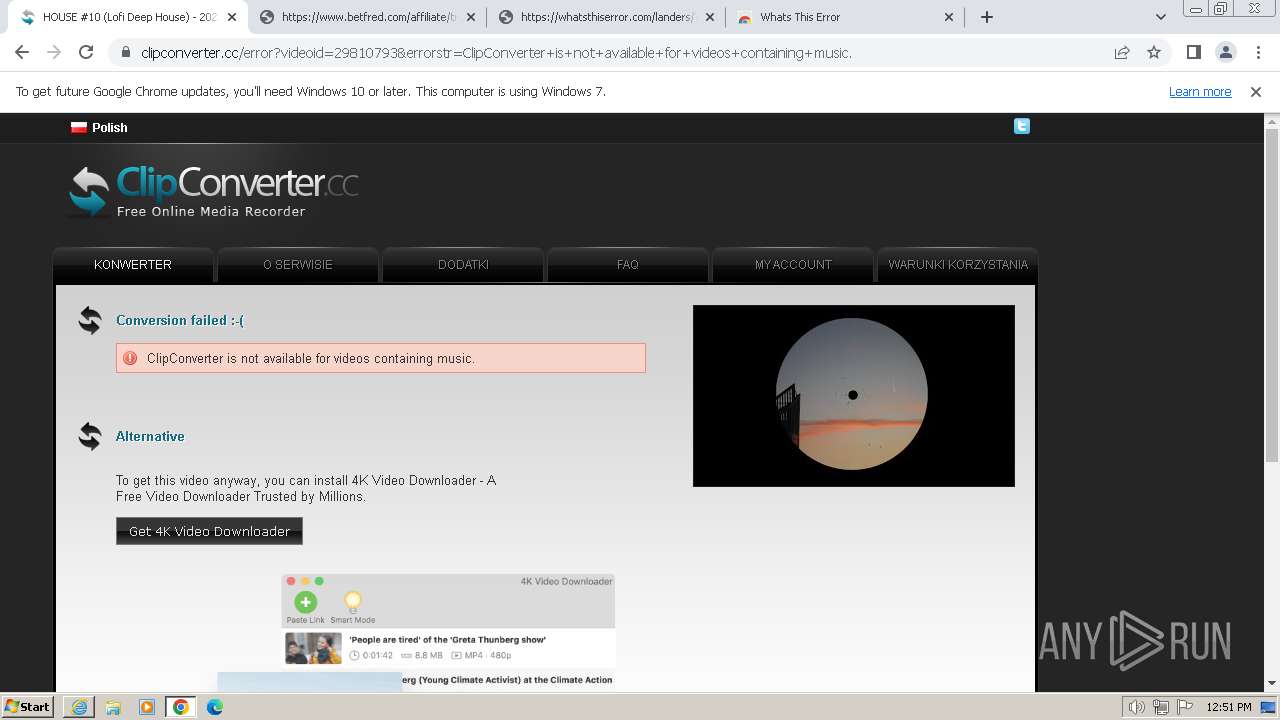Click the arrows icon beside Alternative heading
Viewport: 1280px width, 720px height.
[x=90, y=436]
